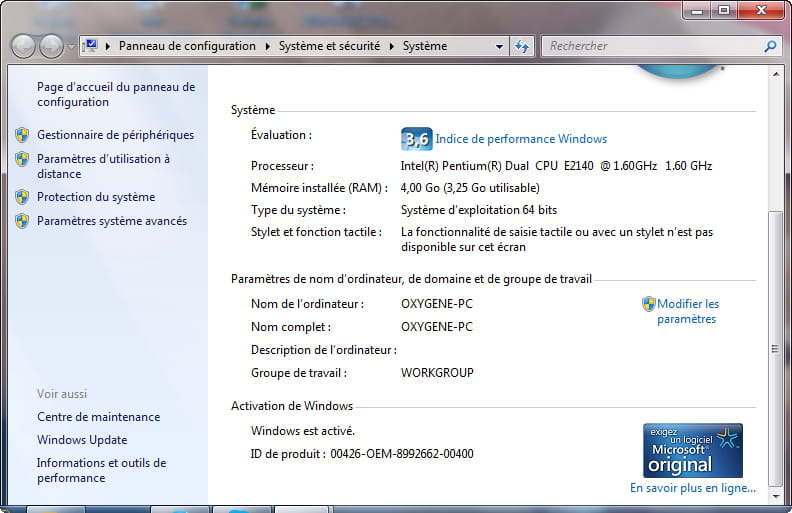The width and height of the screenshot is (792, 513).
Task: Select the text Système d'exploitation 64 bits
Action: [479, 210]
